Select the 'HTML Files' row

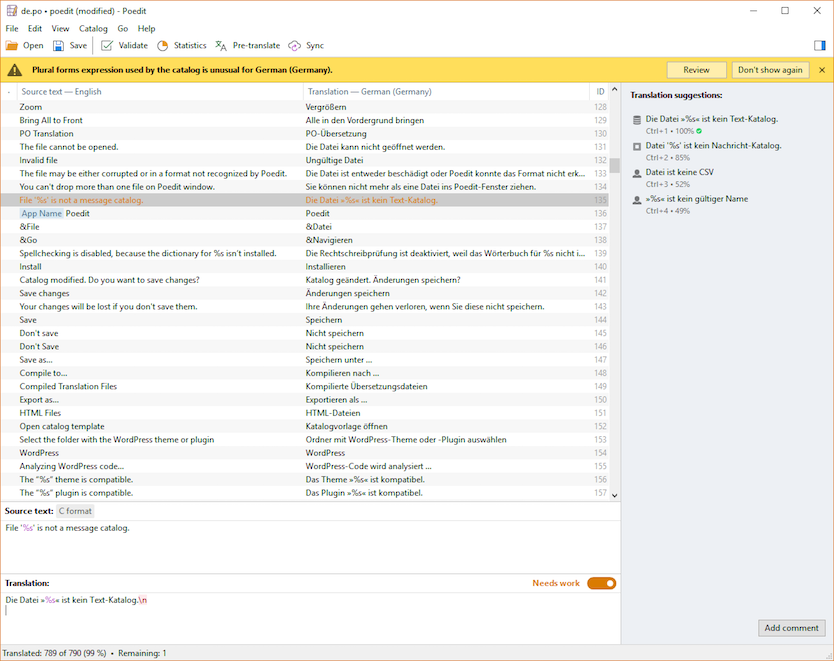(x=305, y=413)
